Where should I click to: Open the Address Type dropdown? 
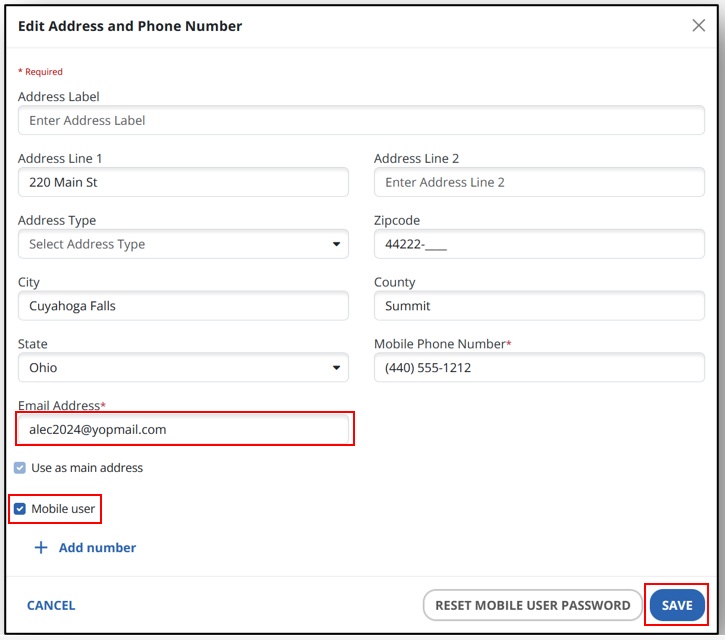[183, 244]
